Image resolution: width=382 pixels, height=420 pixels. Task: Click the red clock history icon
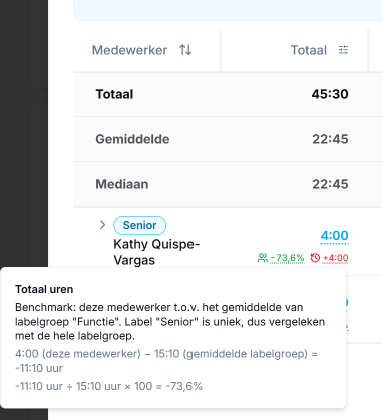315,258
